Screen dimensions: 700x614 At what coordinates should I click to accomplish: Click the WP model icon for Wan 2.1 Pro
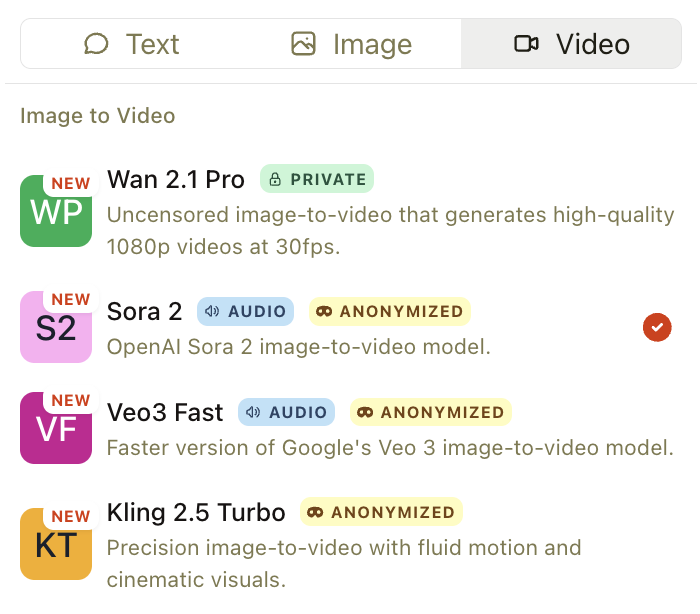(56, 212)
